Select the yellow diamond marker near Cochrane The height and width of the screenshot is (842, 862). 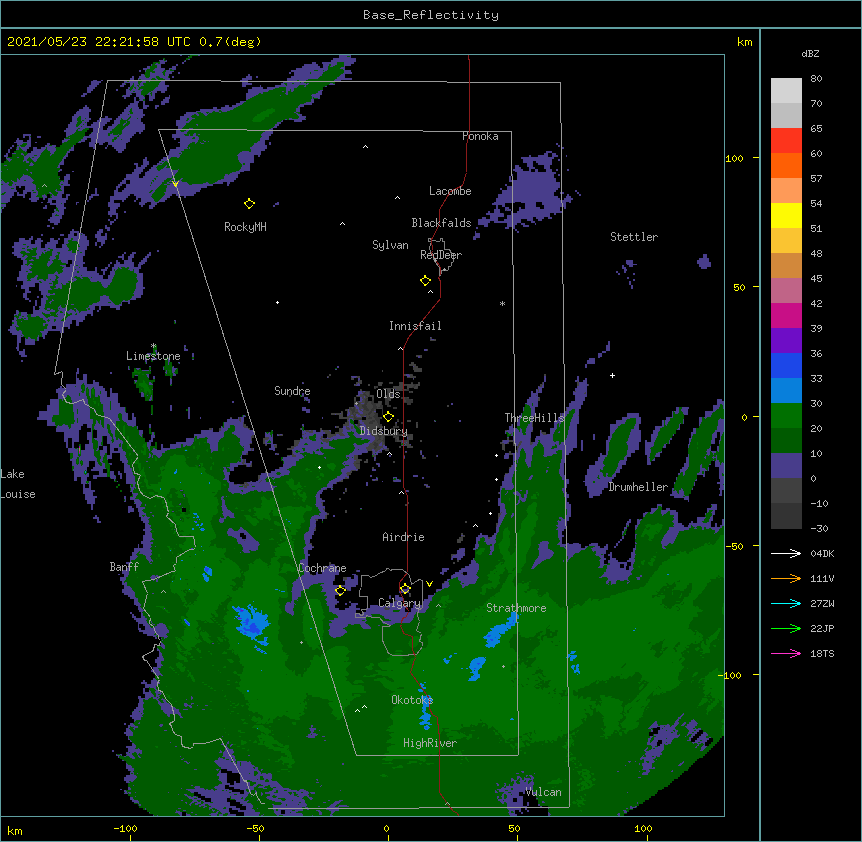(x=340, y=590)
